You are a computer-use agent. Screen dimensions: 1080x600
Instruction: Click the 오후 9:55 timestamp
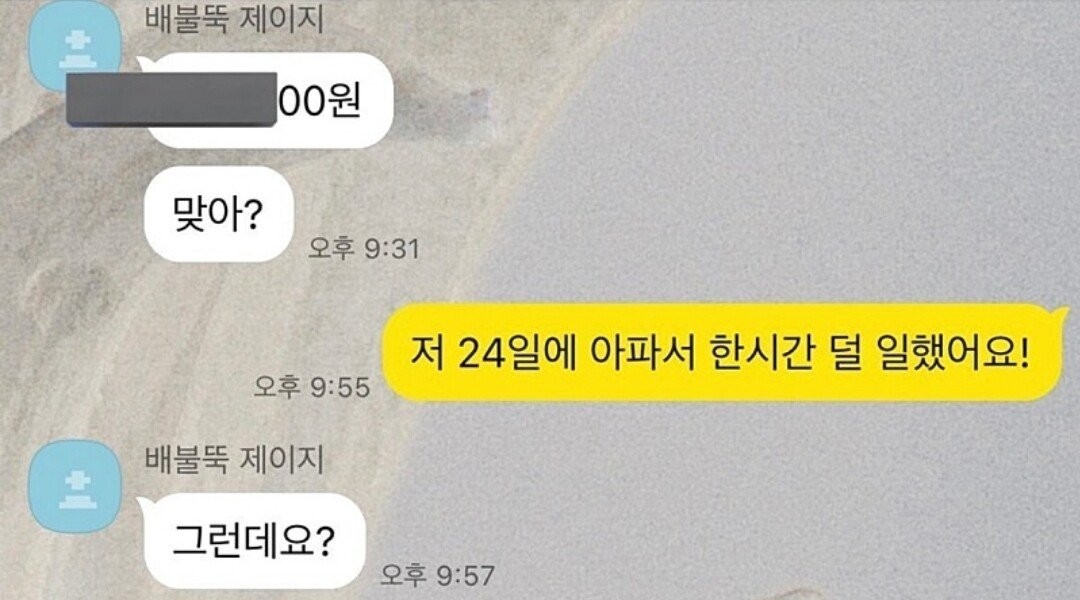[x=312, y=387]
